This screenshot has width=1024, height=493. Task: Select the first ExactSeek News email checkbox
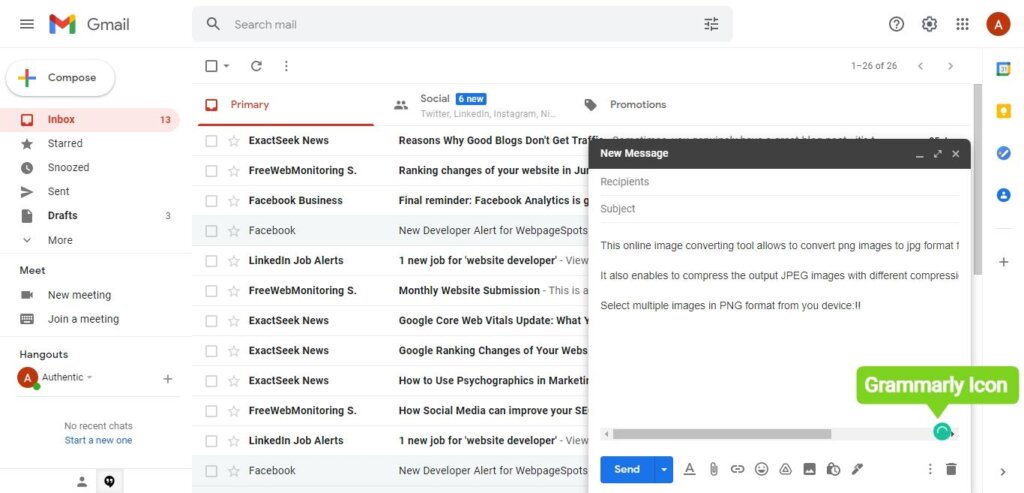[211, 140]
